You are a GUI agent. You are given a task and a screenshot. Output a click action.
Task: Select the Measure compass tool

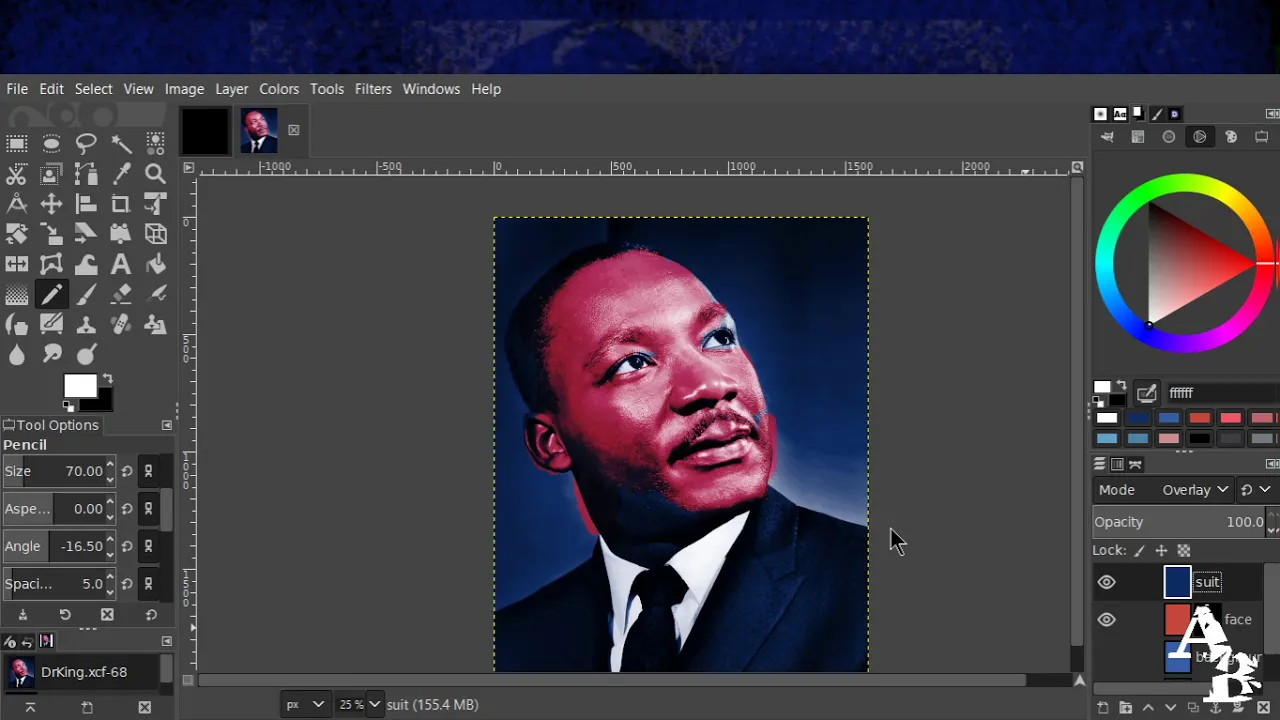point(17,204)
